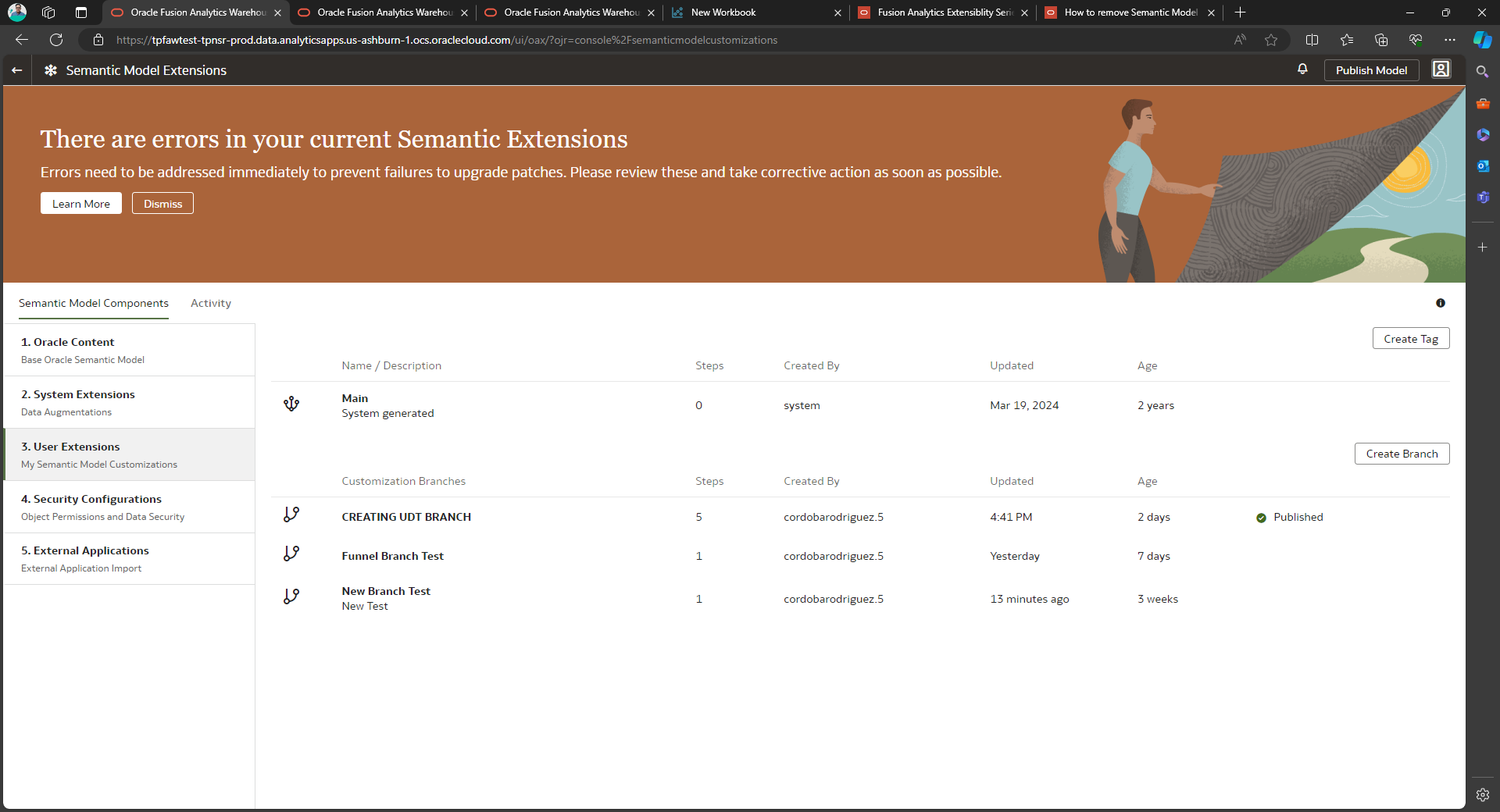Image resolution: width=1500 pixels, height=812 pixels.
Task: Toggle the read aloud icon
Action: (x=1240, y=40)
